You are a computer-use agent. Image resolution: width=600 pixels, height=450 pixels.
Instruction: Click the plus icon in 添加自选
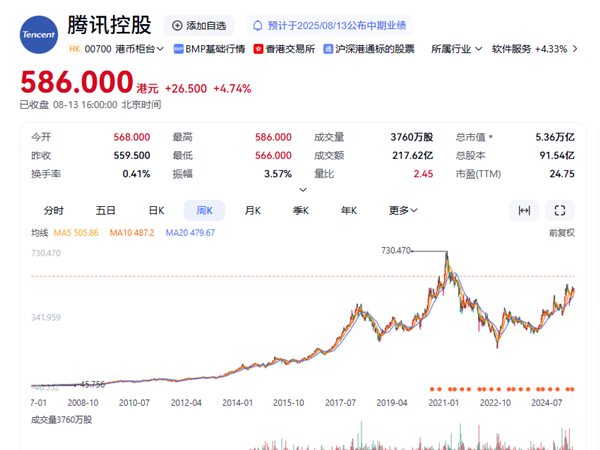coord(177,26)
